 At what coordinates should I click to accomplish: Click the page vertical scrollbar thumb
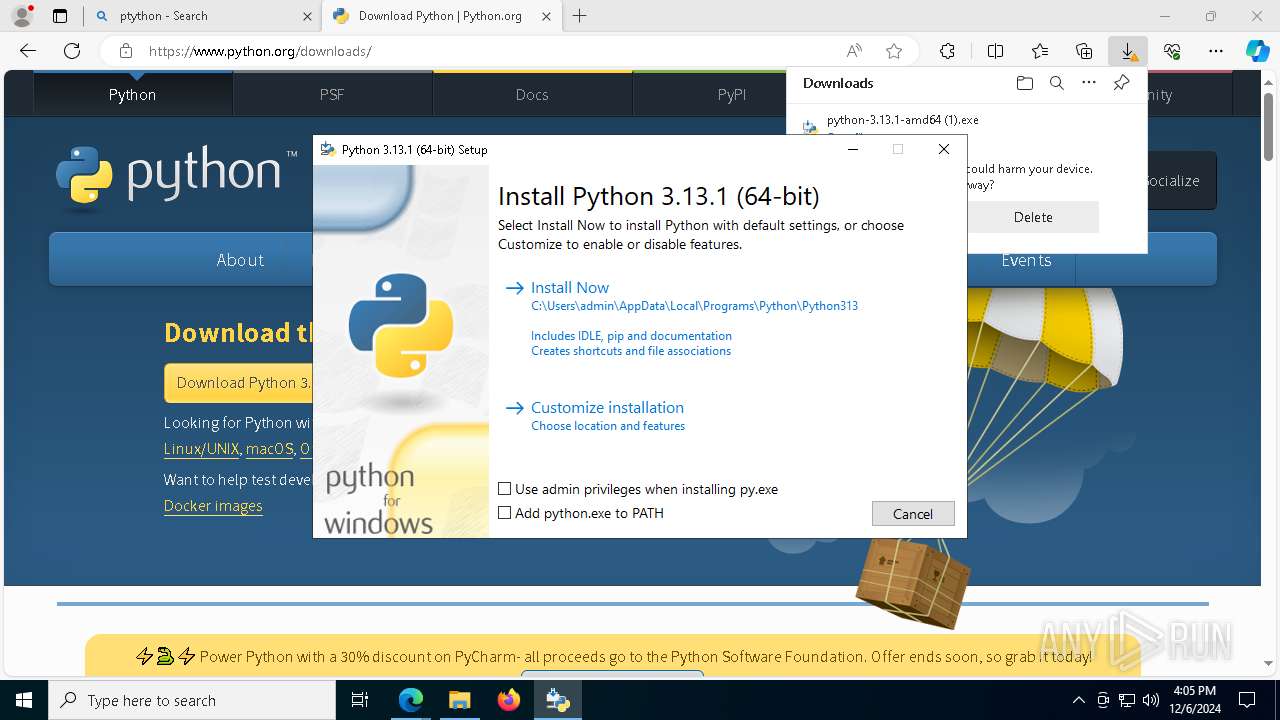[x=1269, y=125]
